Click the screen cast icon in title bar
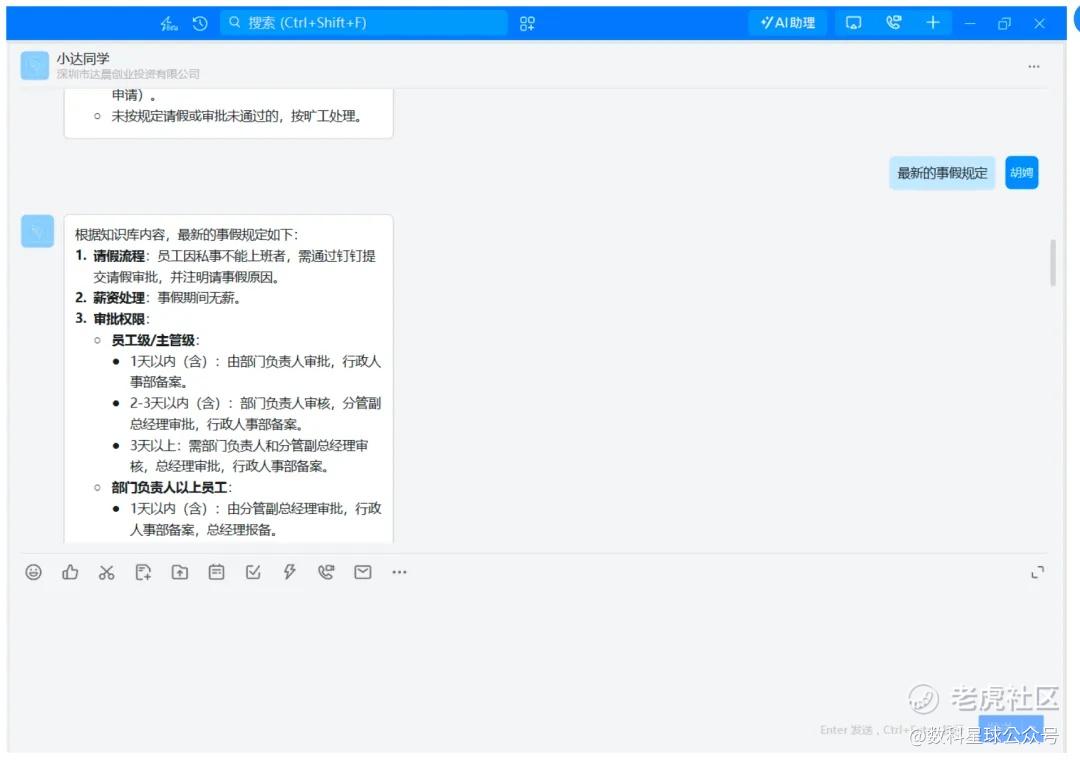This screenshot has height=761, width=1080. point(853,23)
